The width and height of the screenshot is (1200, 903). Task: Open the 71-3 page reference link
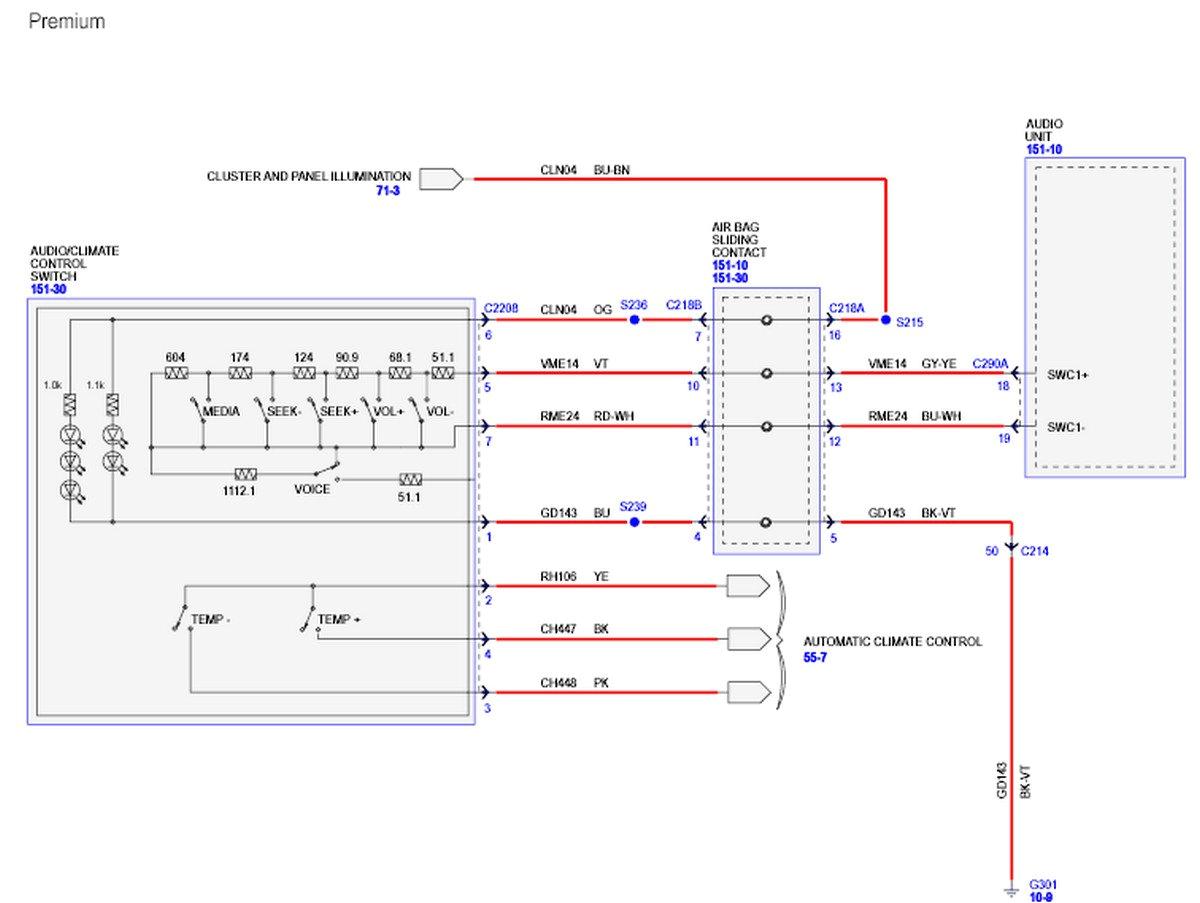click(387, 190)
